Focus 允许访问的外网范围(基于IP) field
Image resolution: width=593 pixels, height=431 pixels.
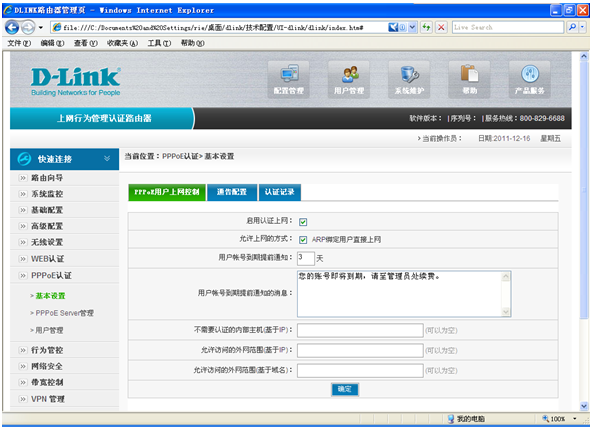pos(360,350)
